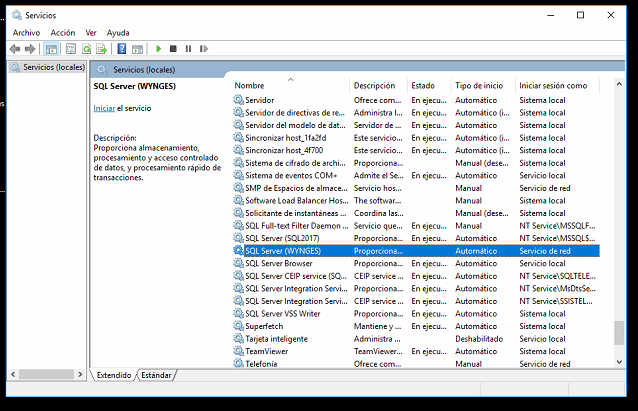This screenshot has width=638, height=411.
Task: Click the Refresh toolbar icon
Action: 87,48
